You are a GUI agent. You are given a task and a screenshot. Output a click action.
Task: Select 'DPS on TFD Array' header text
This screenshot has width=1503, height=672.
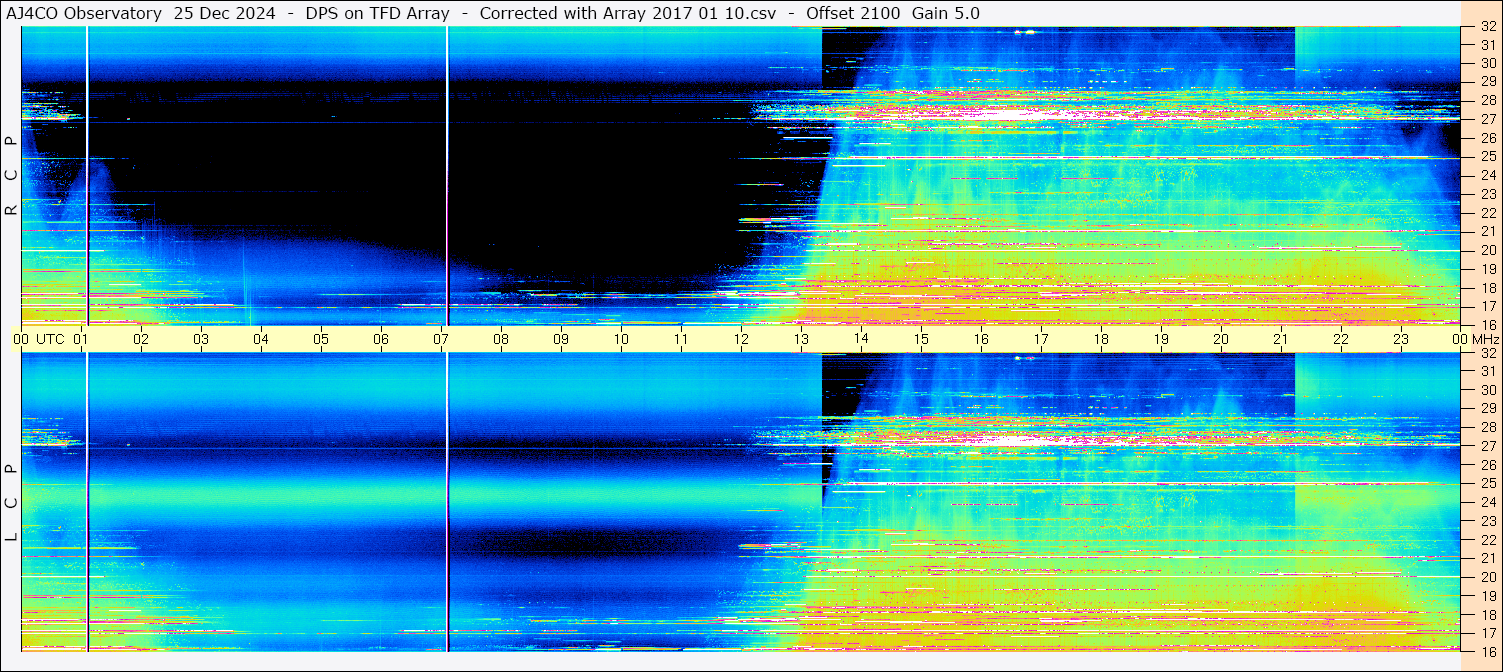coord(377,14)
